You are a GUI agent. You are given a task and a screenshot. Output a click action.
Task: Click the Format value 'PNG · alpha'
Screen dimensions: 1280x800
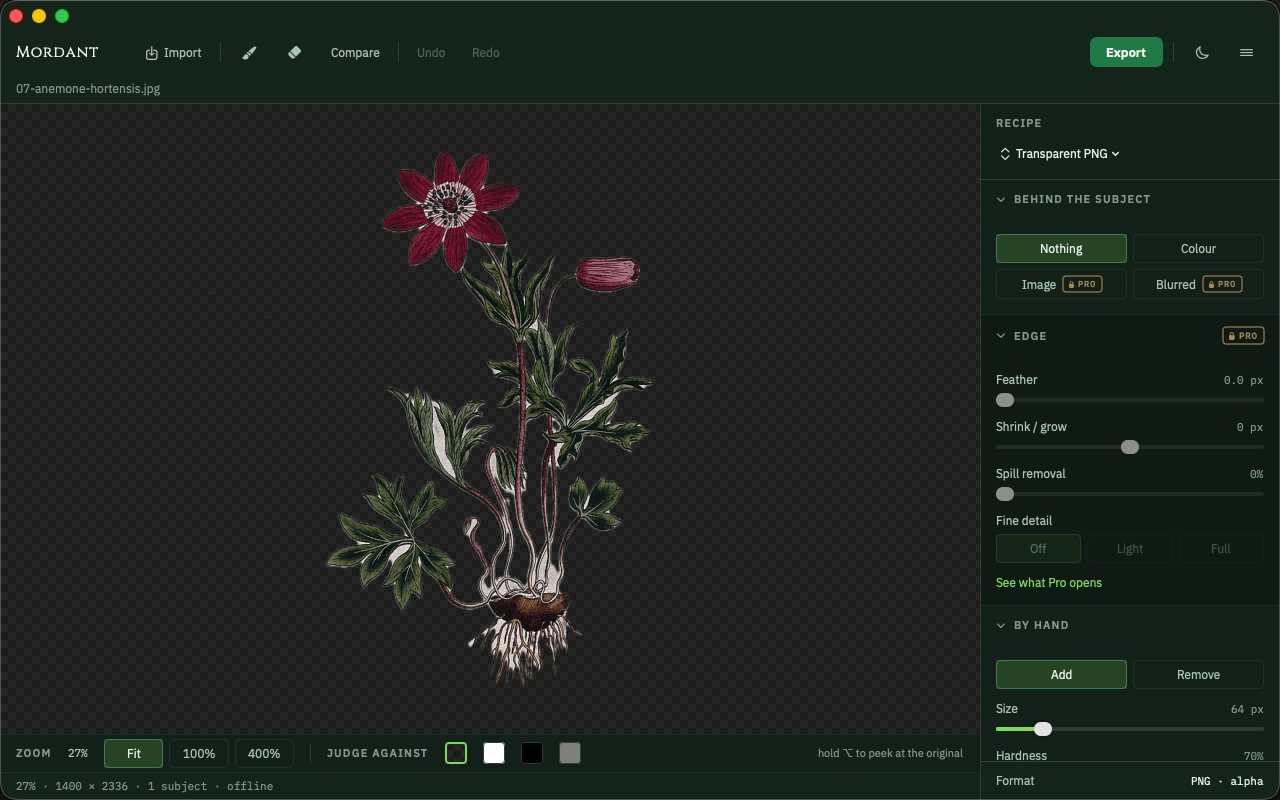1227,781
